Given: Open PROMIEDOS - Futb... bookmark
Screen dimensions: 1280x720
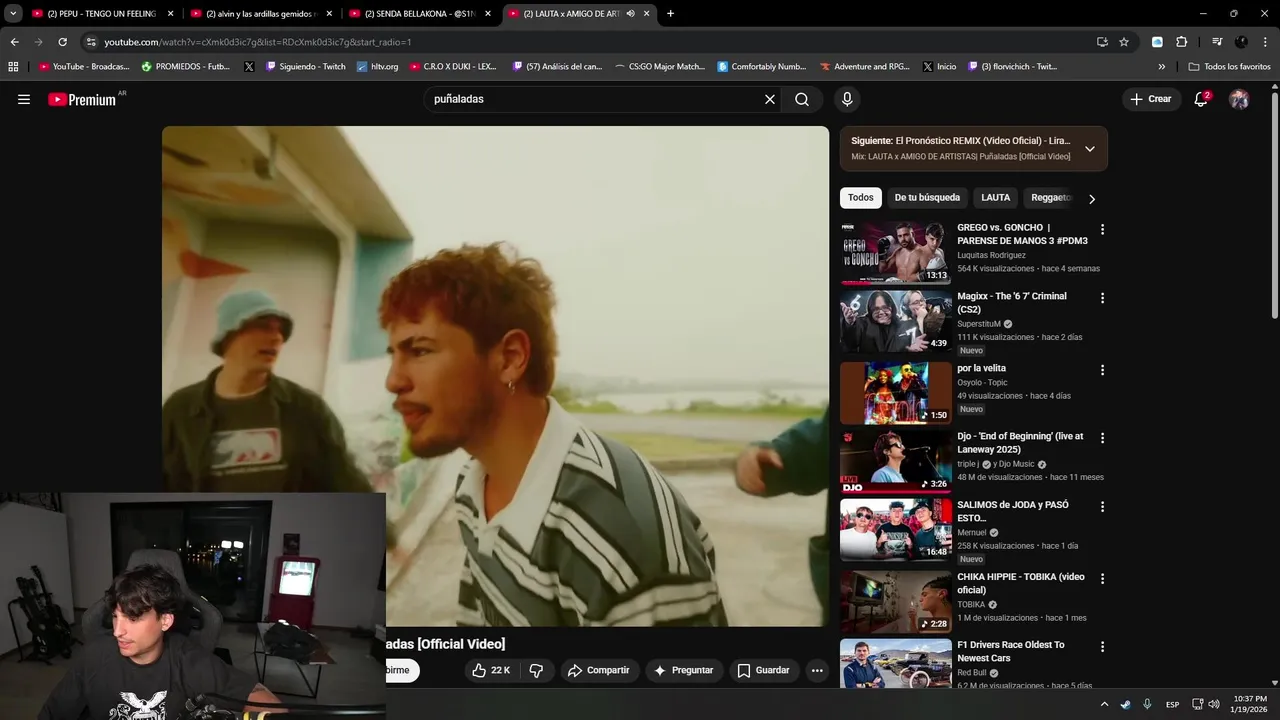Looking at the screenshot, I should coord(185,67).
